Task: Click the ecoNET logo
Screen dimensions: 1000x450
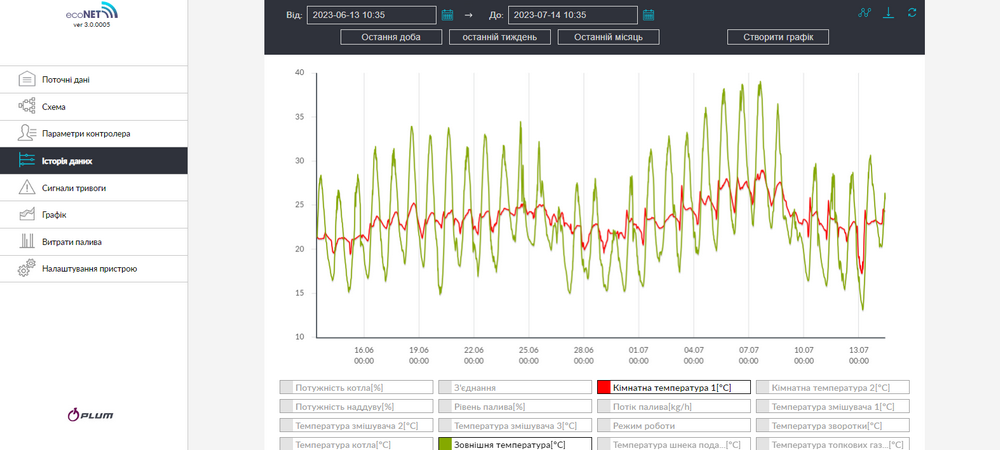Action: (92, 15)
